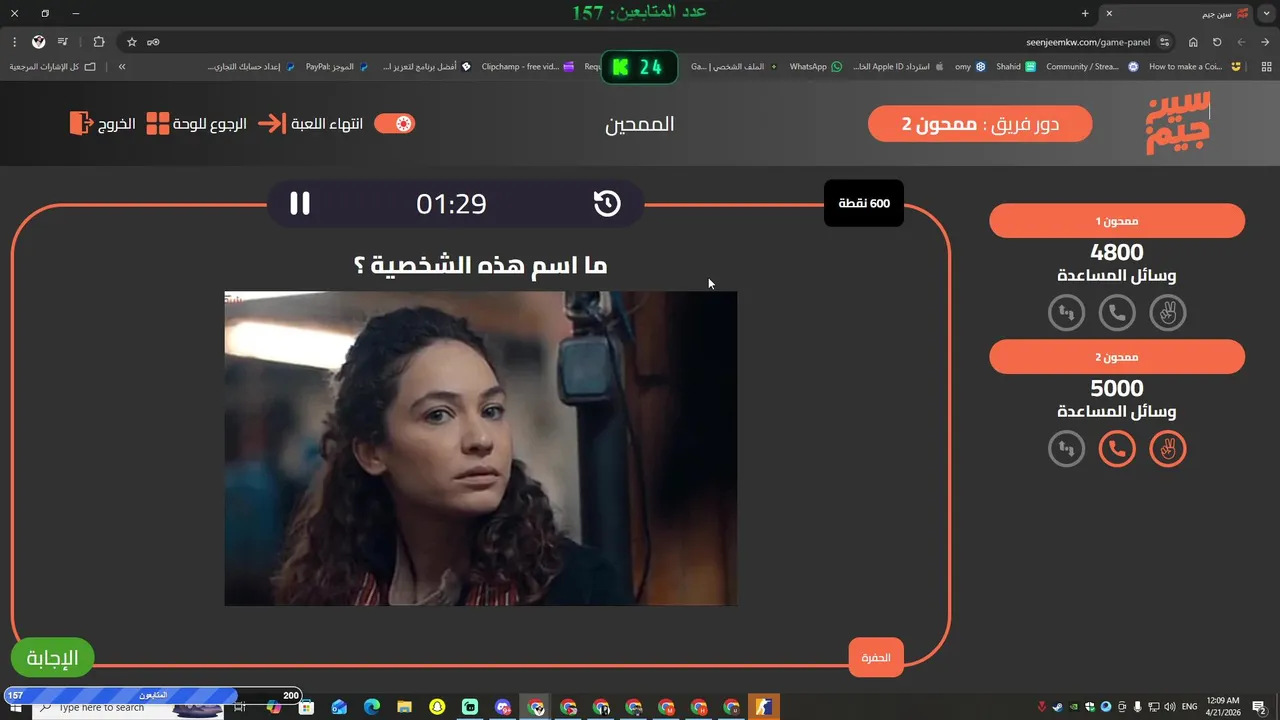
Task: Use ممحون 2 team's phone call lifeline
Action: (x=1117, y=448)
